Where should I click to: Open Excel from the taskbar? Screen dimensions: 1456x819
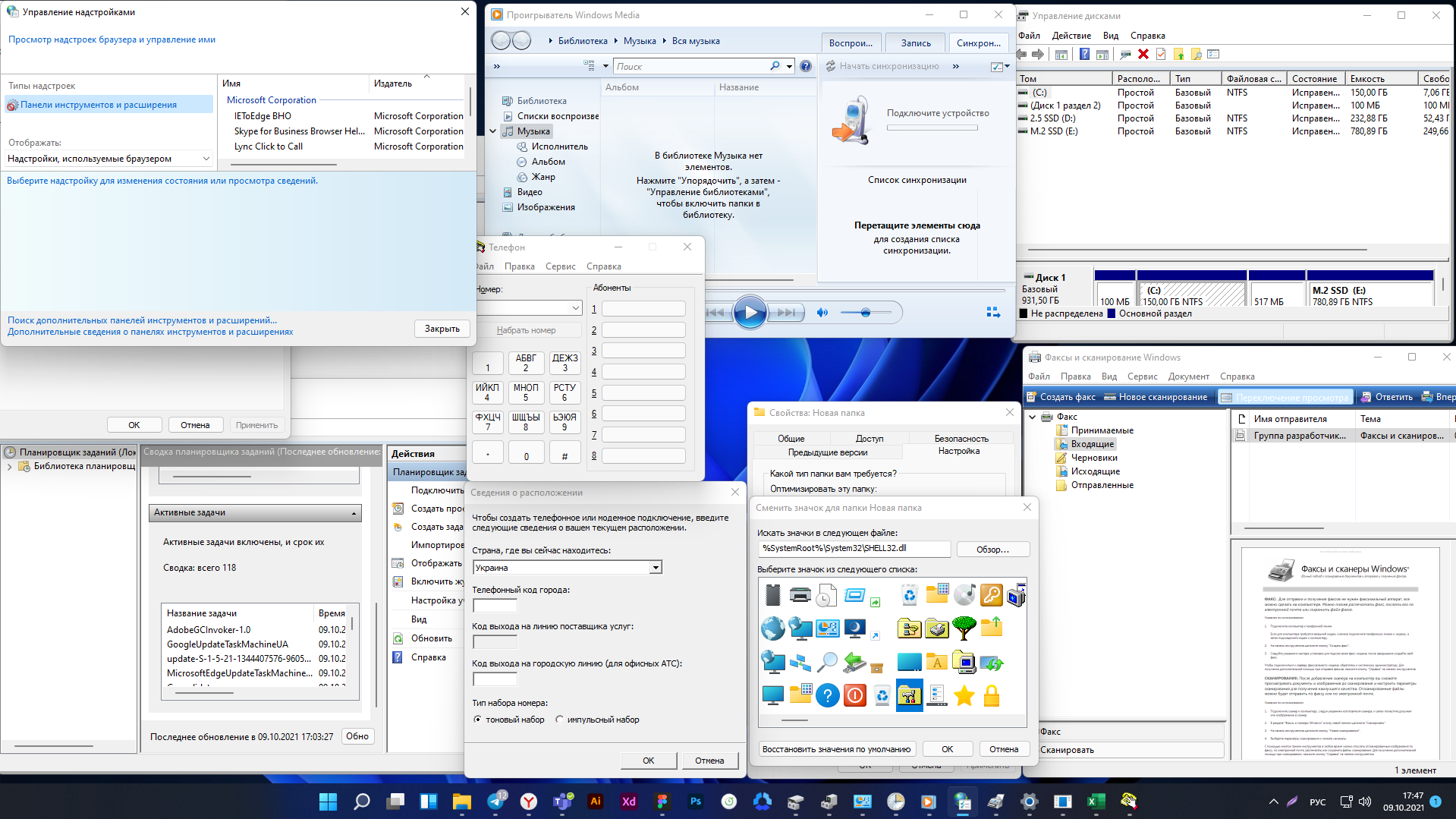1096,802
